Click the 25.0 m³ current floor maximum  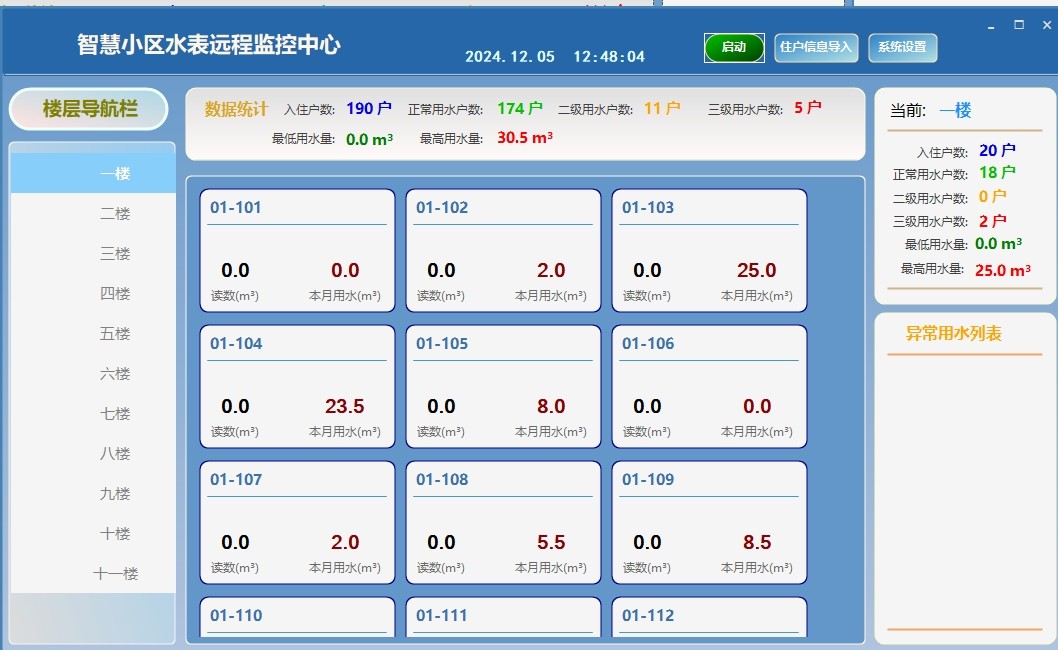pyautogui.click(x=1003, y=271)
